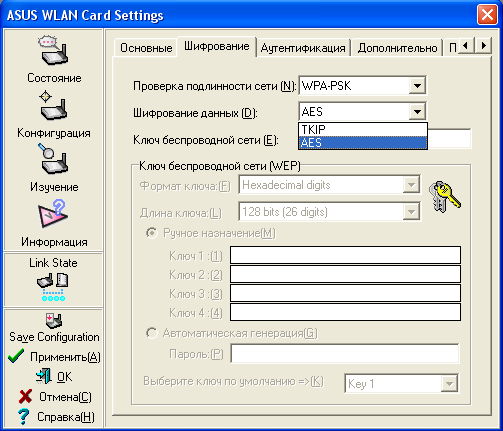The width and height of the screenshot is (503, 431).
Task: Click the Отмена cancel button
Action: 55,397
